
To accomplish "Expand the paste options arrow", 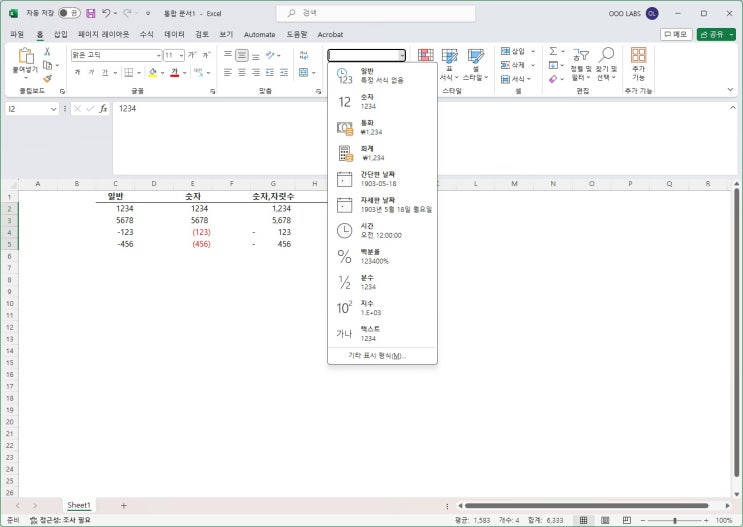I will click(26, 78).
